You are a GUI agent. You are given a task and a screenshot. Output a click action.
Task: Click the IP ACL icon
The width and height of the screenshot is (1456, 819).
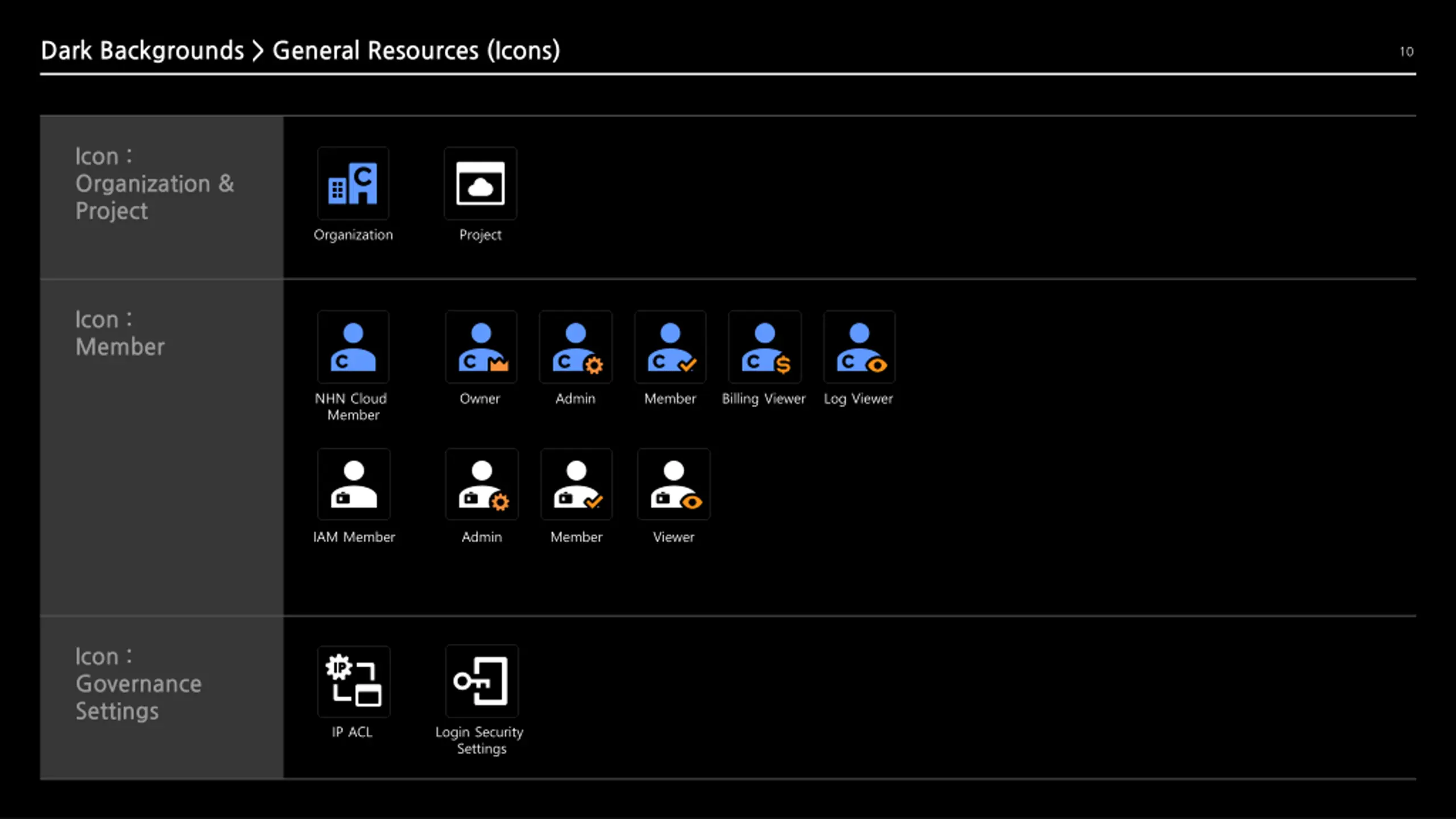pos(354,681)
